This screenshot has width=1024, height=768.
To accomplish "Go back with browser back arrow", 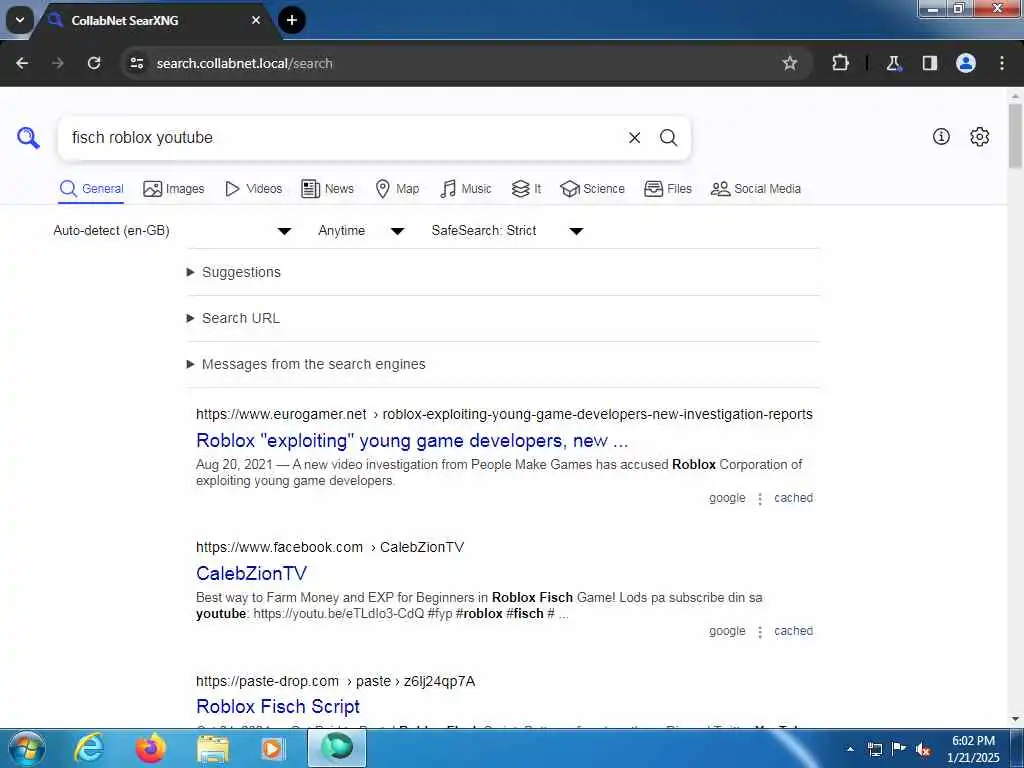I will [22, 63].
